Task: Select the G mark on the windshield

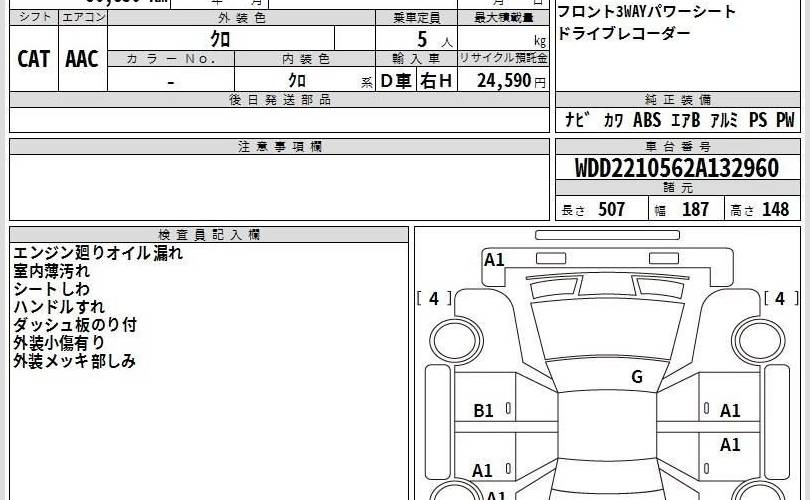Action: click(x=636, y=377)
